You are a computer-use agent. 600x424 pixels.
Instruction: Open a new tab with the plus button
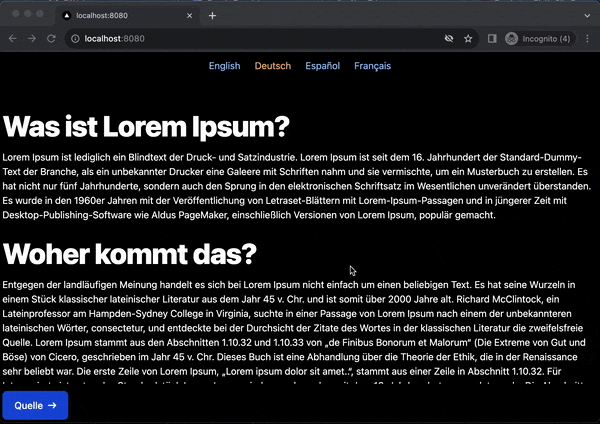212,16
